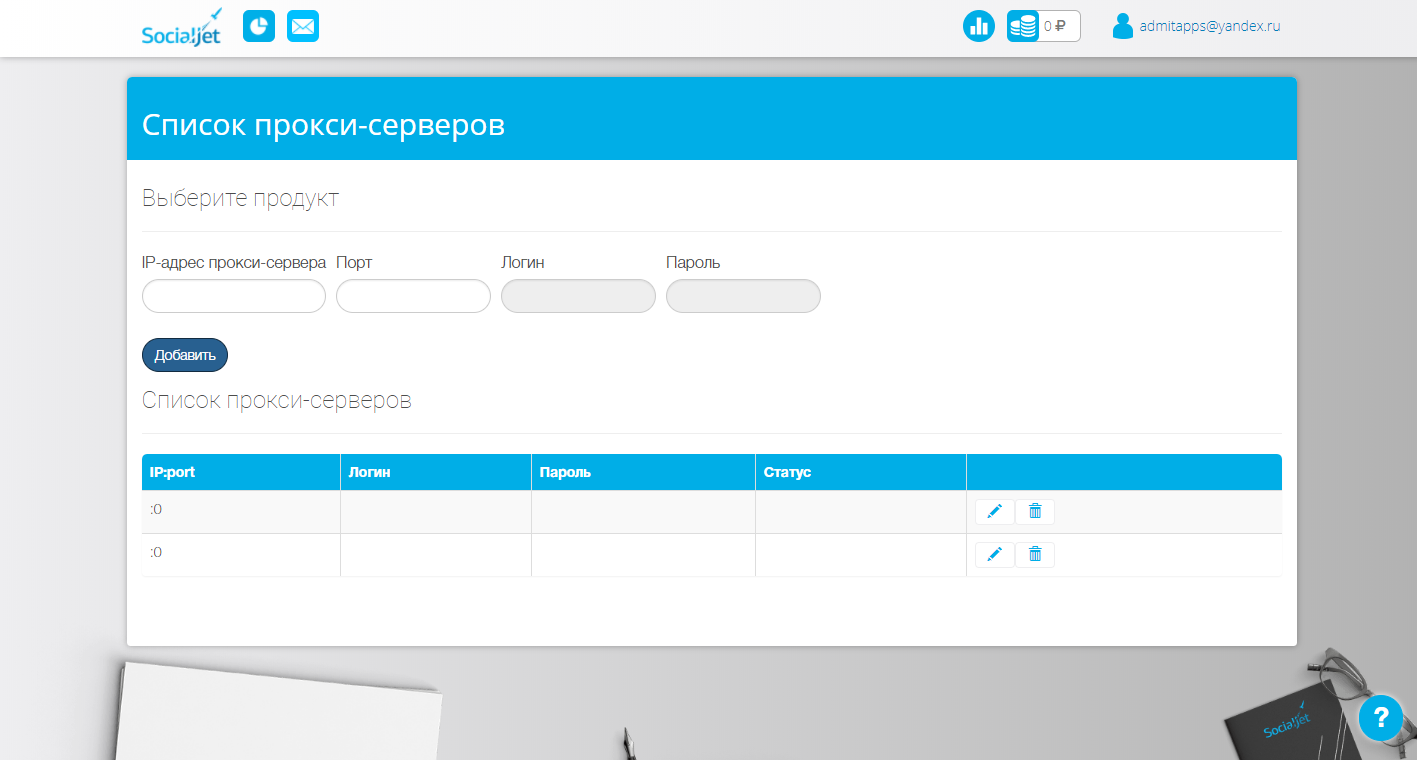Remove the second proxy via trash icon
Viewport: 1417px width, 760px height.
[x=1034, y=554]
